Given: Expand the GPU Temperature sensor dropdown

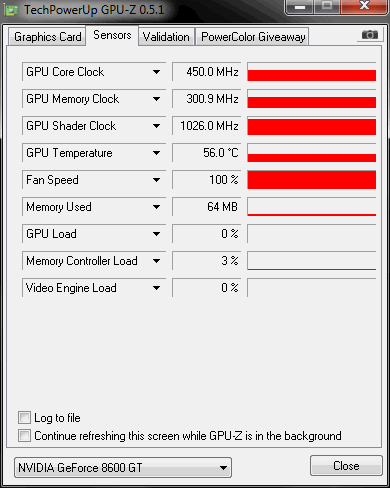Looking at the screenshot, I should (x=156, y=153).
